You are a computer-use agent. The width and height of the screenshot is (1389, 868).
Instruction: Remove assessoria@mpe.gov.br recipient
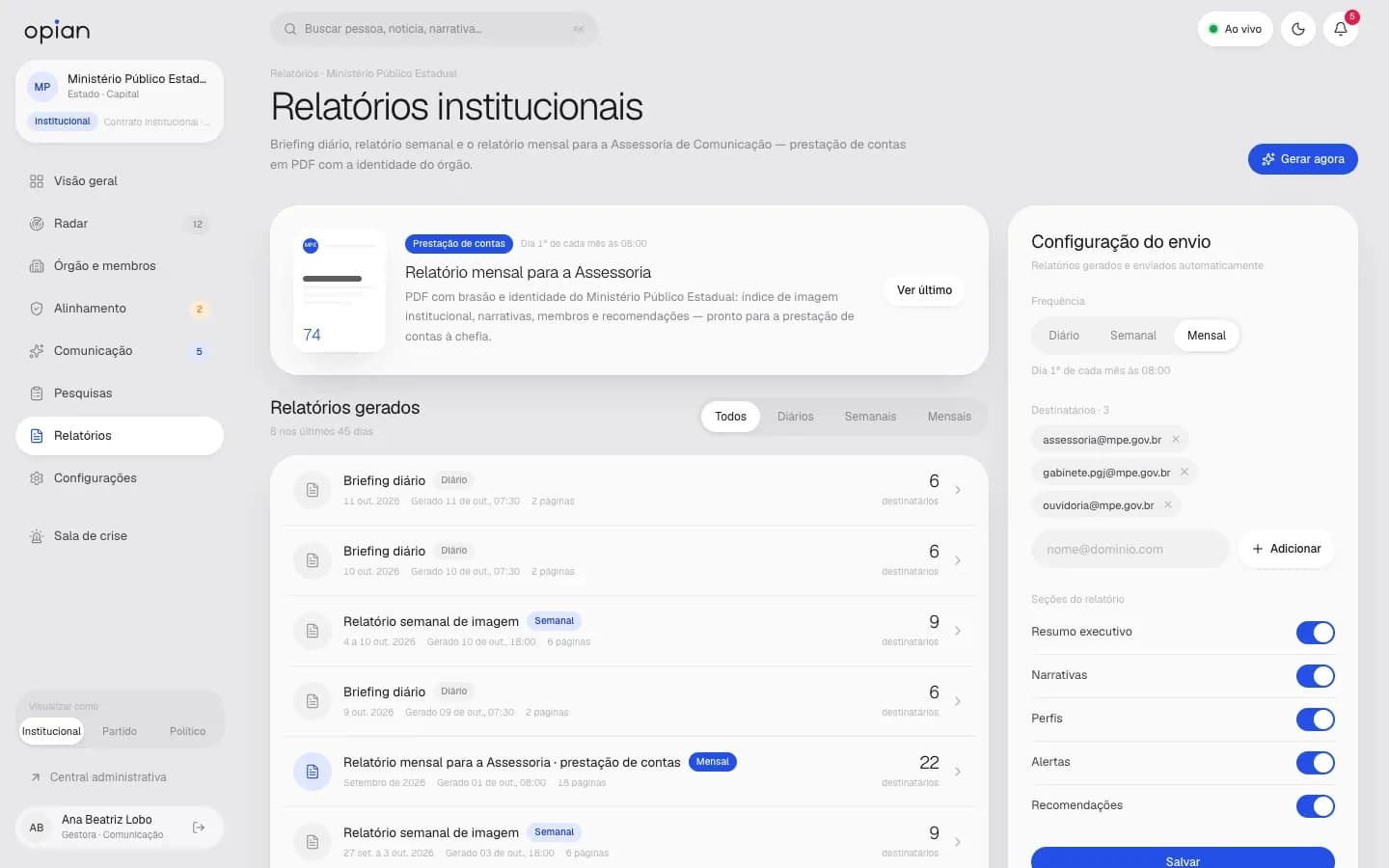(x=1176, y=440)
